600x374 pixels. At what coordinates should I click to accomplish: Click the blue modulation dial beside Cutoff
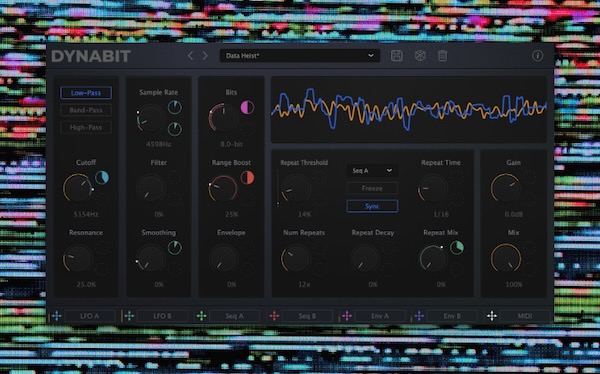pos(102,178)
